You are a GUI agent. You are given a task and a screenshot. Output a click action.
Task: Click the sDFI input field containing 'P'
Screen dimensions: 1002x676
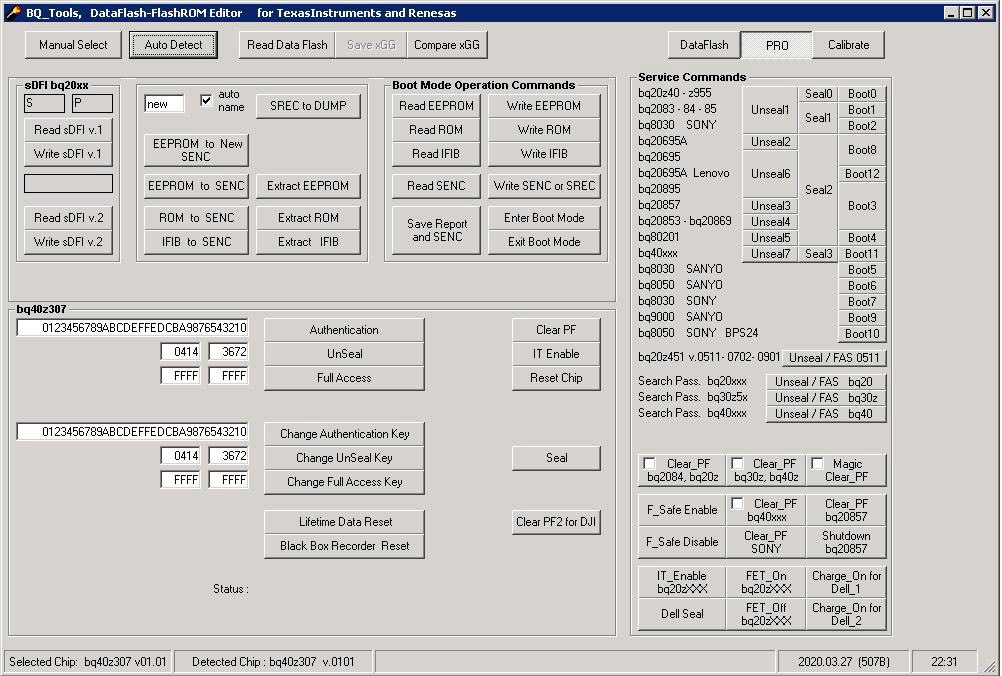[x=92, y=104]
